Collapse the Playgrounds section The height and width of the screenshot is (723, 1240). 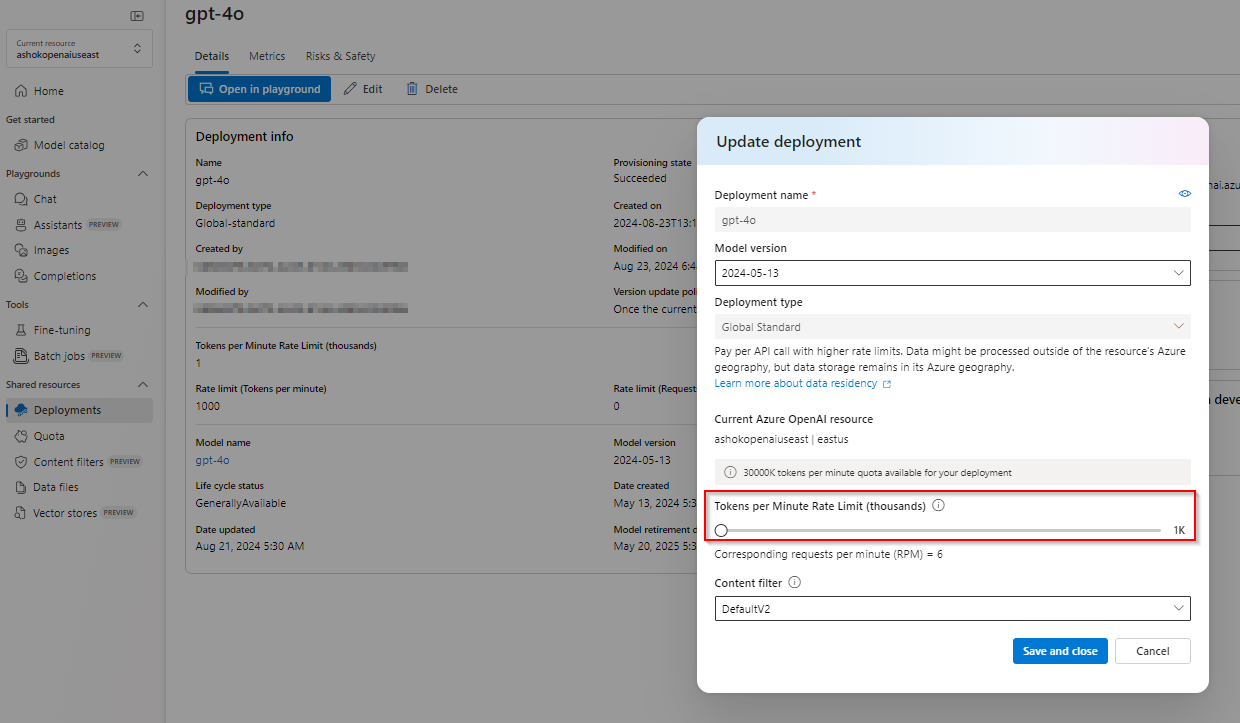point(142,174)
